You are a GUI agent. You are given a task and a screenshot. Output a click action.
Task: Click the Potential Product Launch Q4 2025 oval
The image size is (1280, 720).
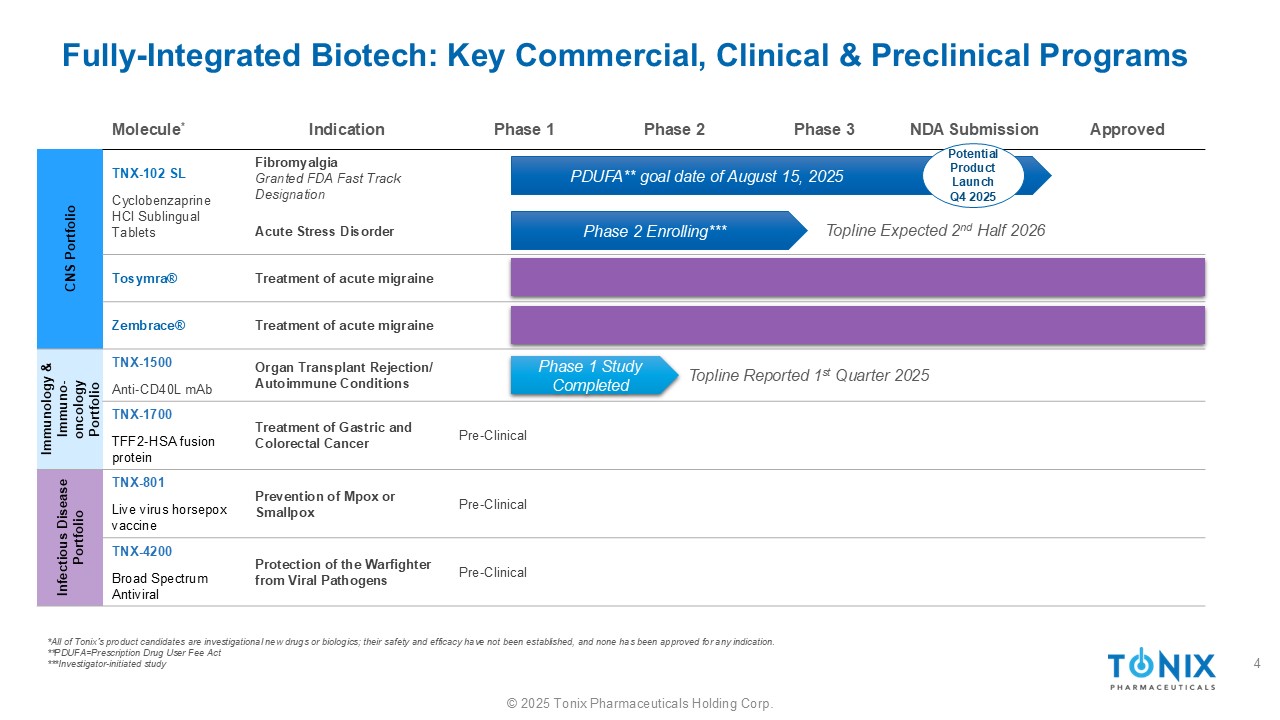973,176
